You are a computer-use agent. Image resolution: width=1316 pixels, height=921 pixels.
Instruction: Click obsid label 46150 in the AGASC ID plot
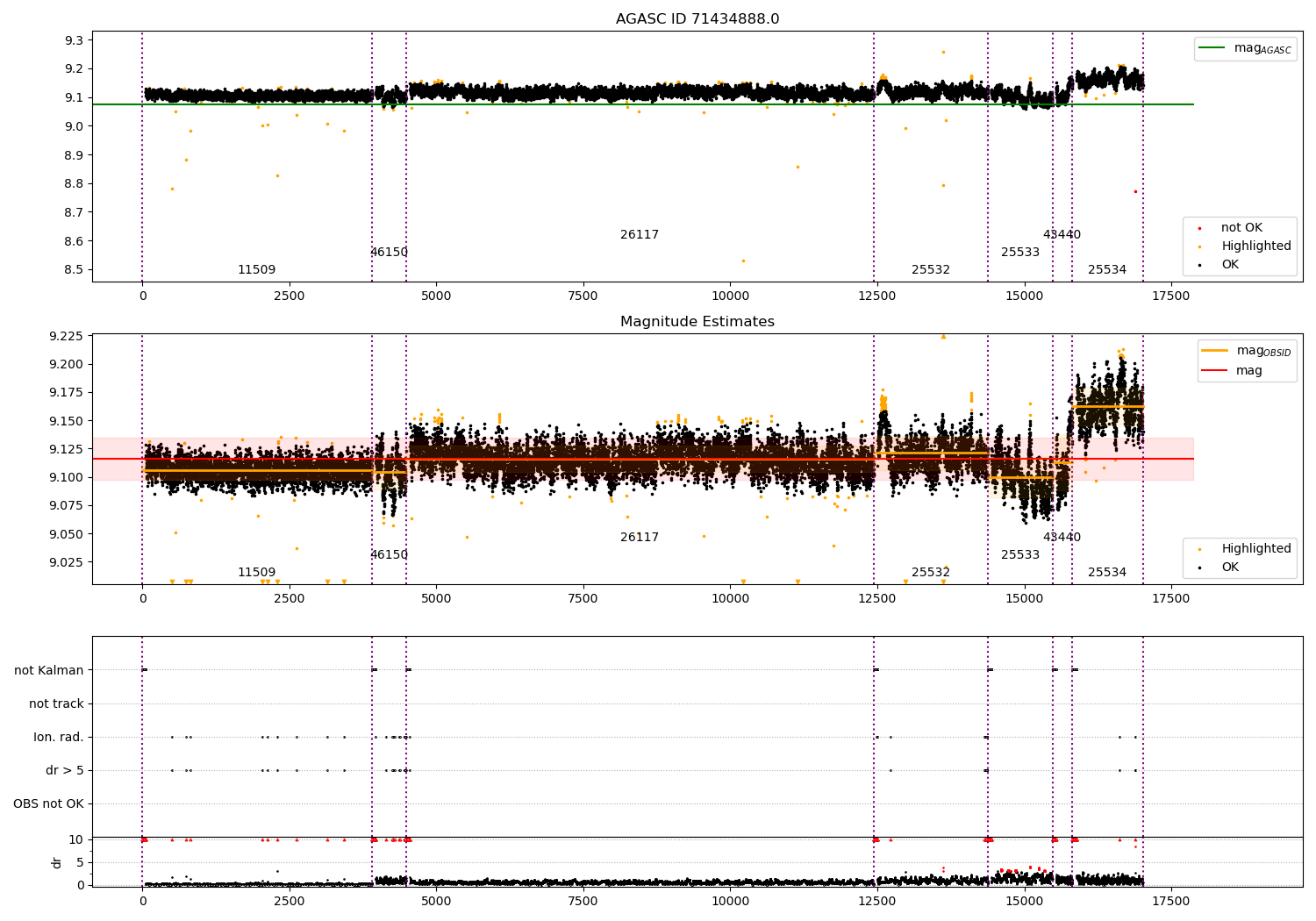pyautogui.click(x=389, y=253)
